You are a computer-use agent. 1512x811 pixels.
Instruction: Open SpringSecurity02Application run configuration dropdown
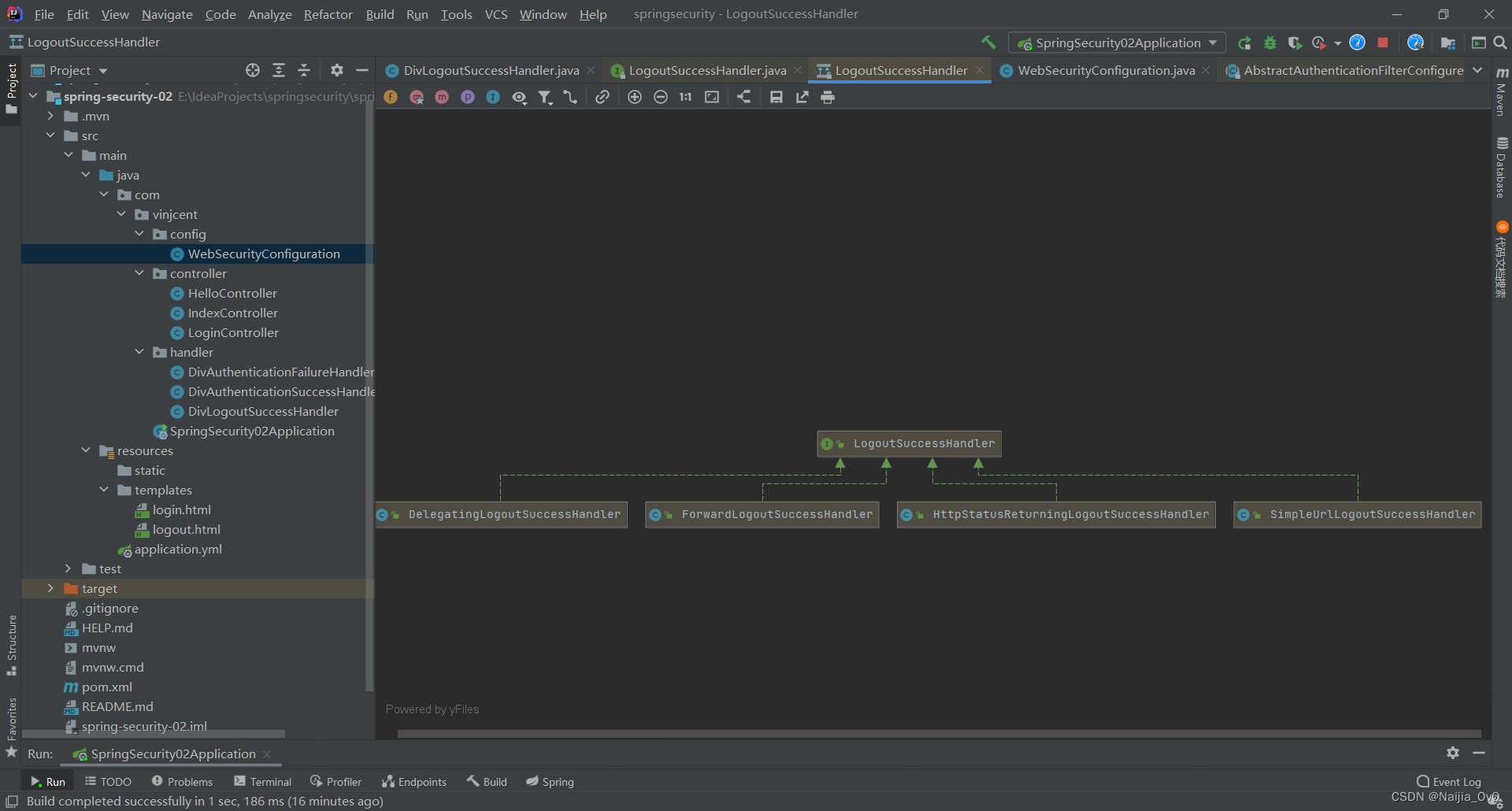click(x=1117, y=43)
